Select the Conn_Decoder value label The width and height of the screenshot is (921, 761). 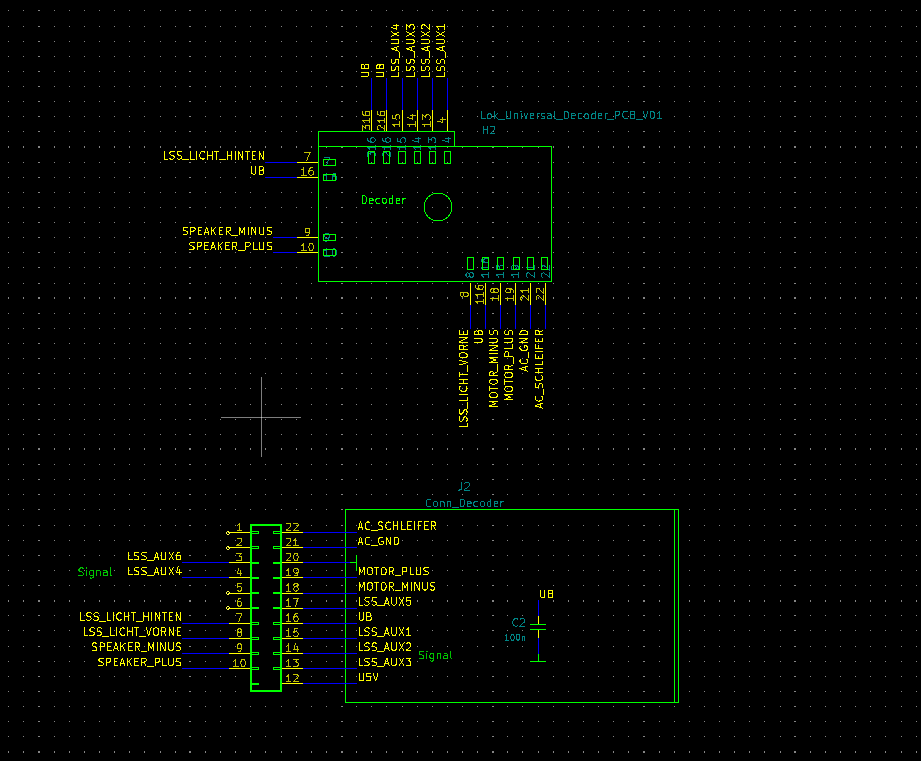pos(464,503)
